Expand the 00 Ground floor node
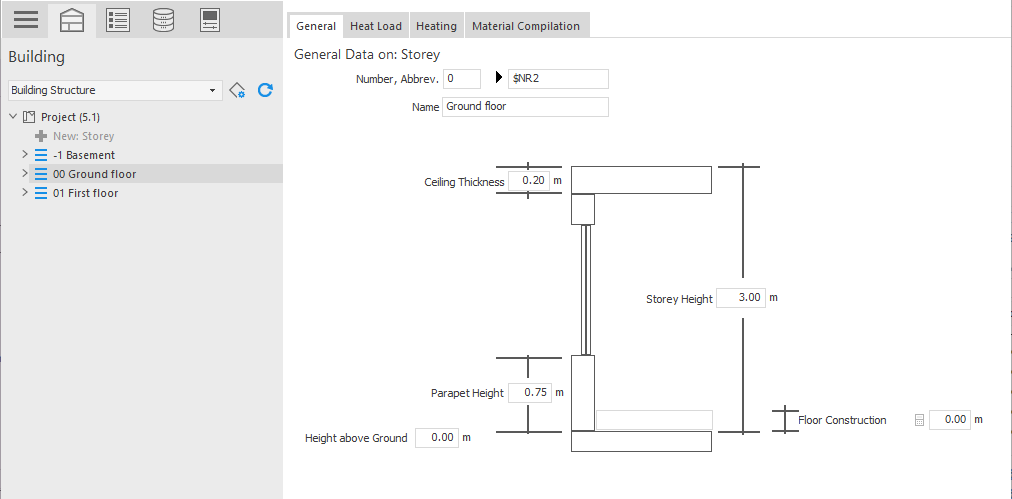Viewport: 1012px width, 499px height. [x=25, y=174]
